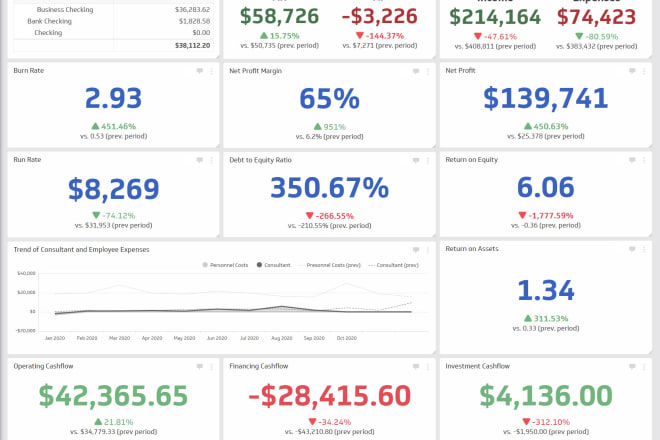Image resolution: width=660 pixels, height=440 pixels.
Task: Open the Trend of Consultant Expenses three-dot menu
Action: click(x=428, y=250)
